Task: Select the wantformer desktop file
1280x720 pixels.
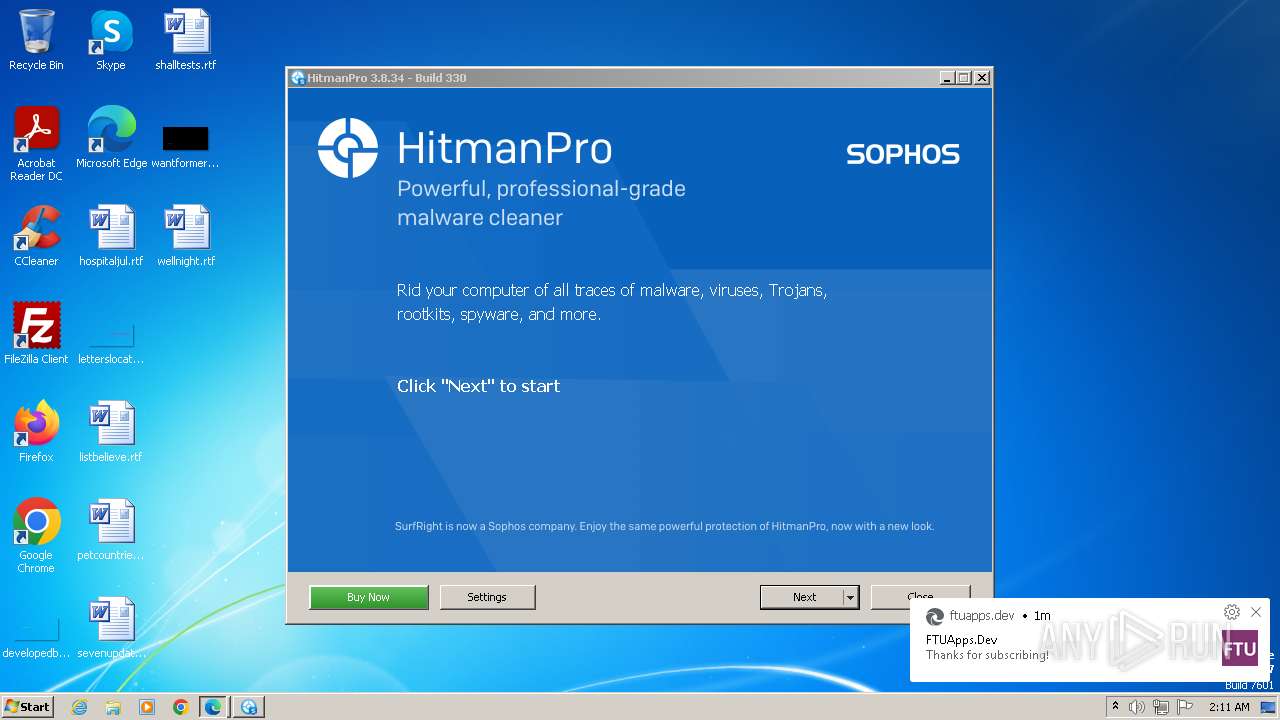Action: click(186, 145)
